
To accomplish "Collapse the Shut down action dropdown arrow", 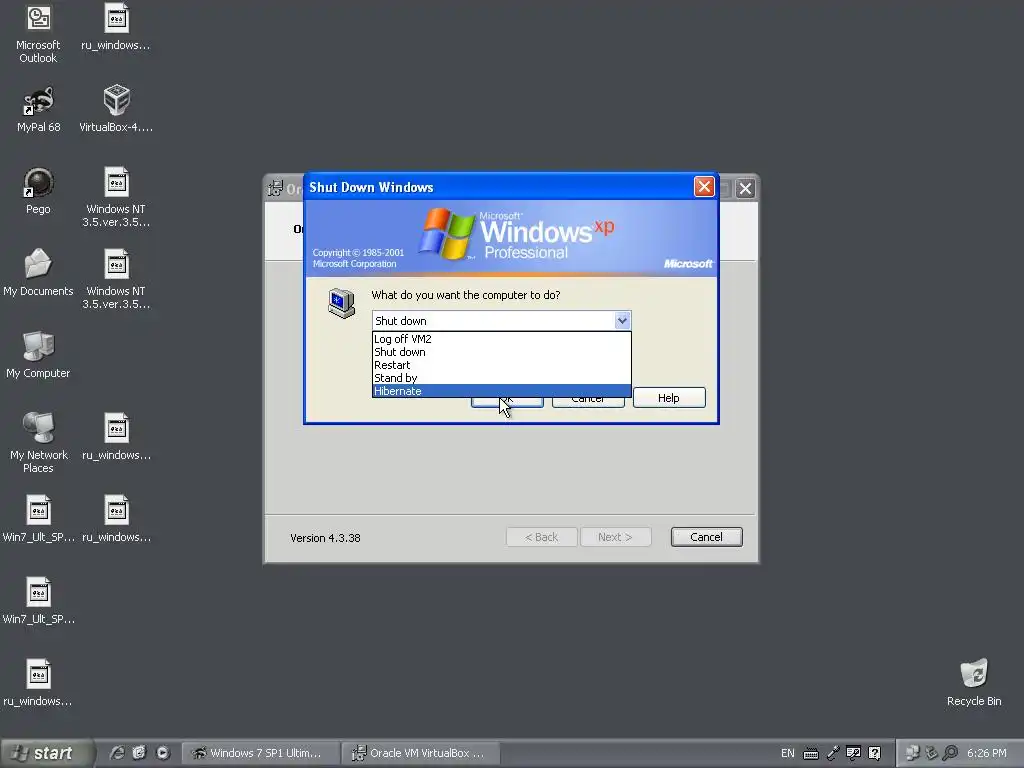I will pos(622,321).
